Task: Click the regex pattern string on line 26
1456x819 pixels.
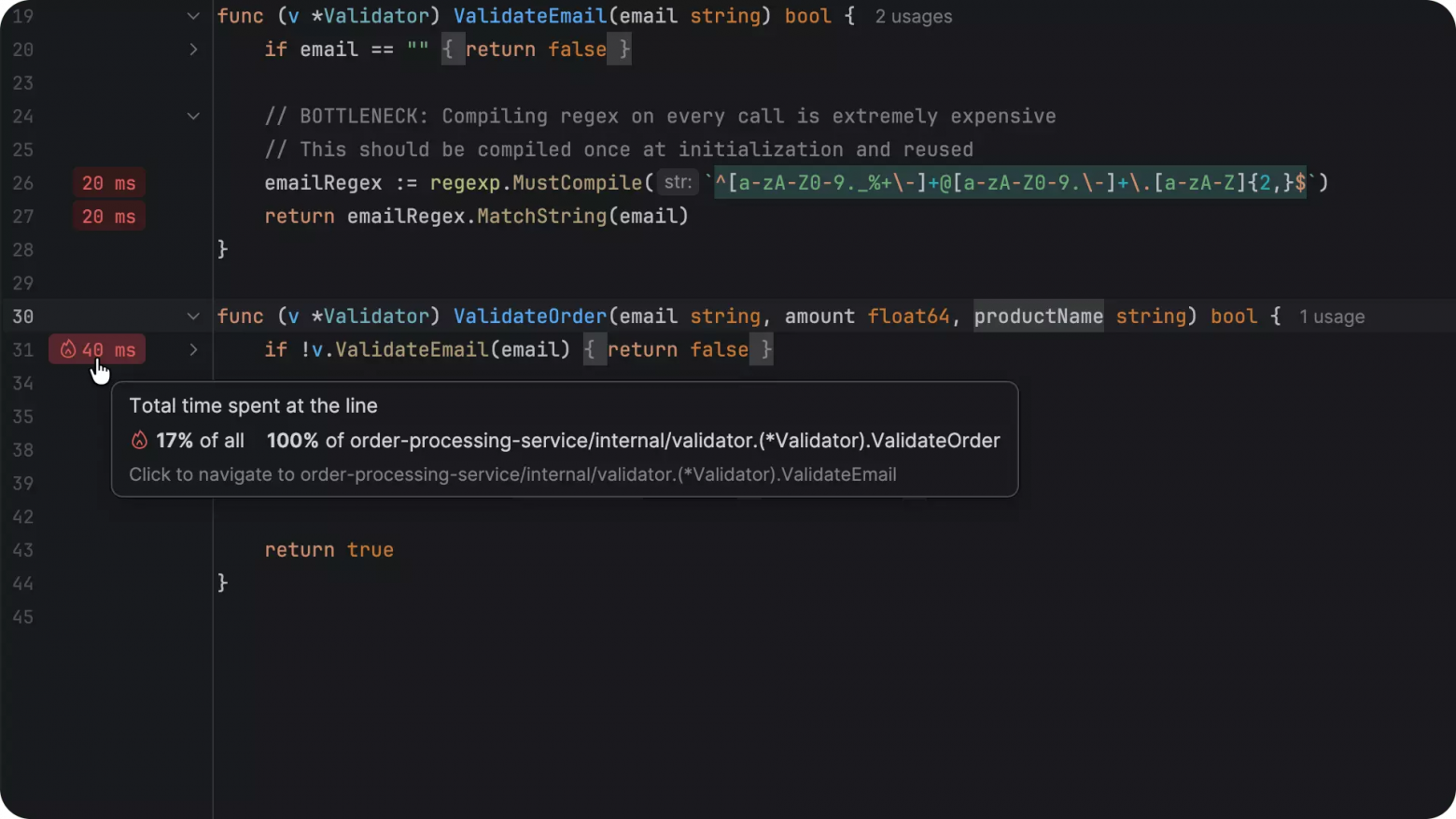Action: [x=1011, y=183]
